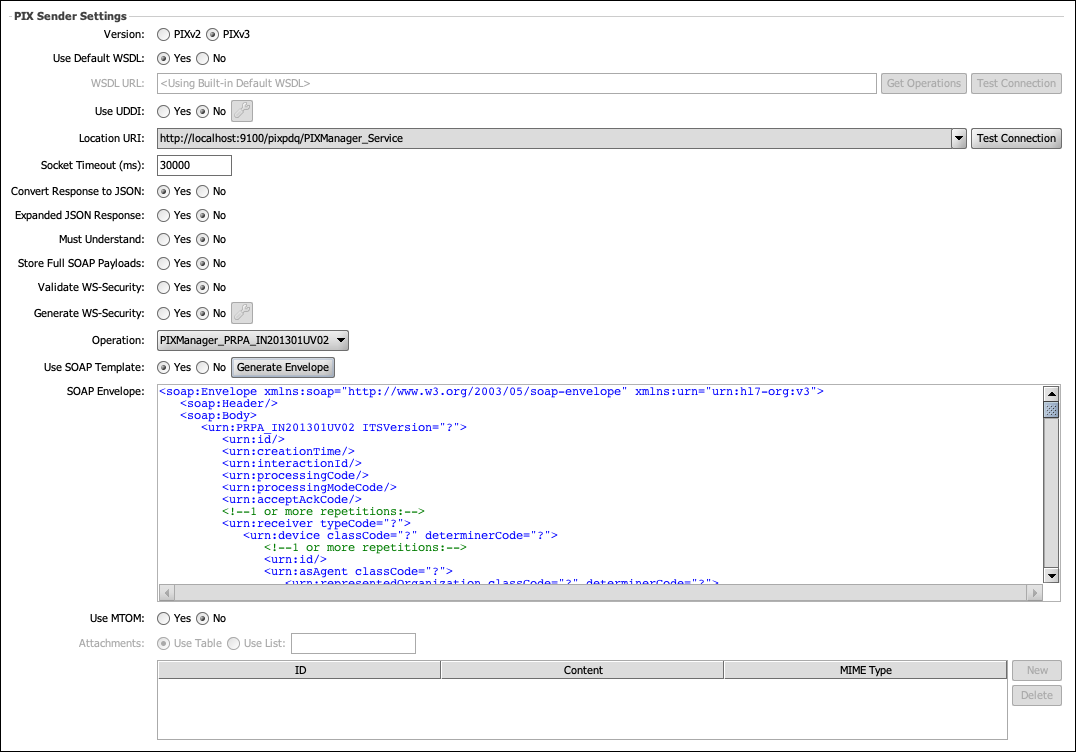Click SOAP Envelope scroll down arrow
The image size is (1076, 752).
tap(1051, 575)
